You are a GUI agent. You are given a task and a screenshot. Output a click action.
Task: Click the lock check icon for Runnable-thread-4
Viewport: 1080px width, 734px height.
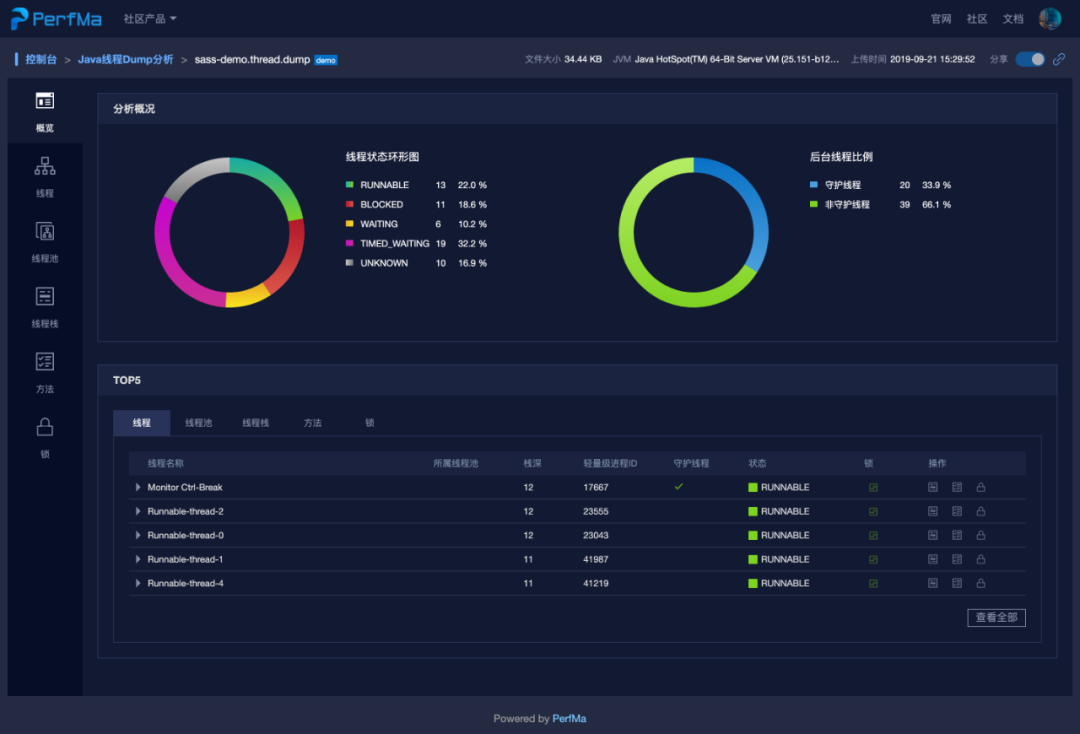tap(873, 583)
